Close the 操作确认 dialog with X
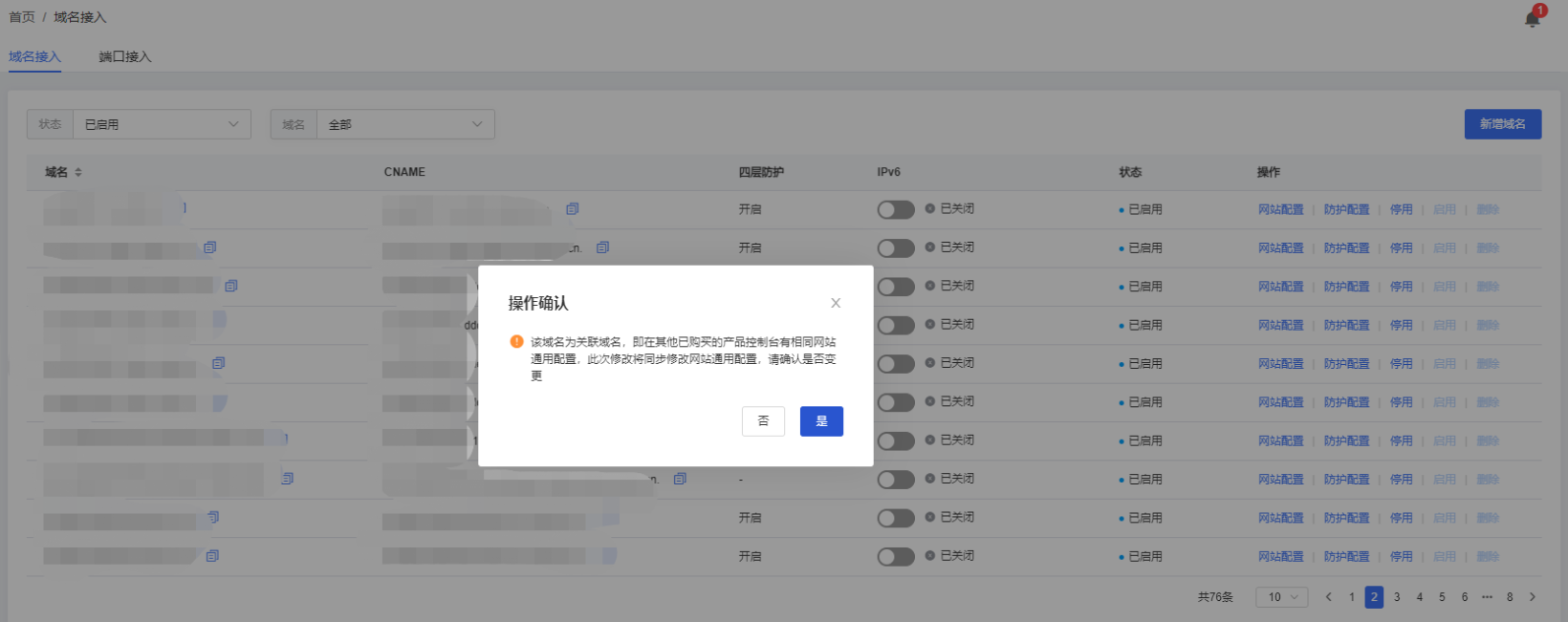Image resolution: width=1568 pixels, height=622 pixels. point(836,303)
